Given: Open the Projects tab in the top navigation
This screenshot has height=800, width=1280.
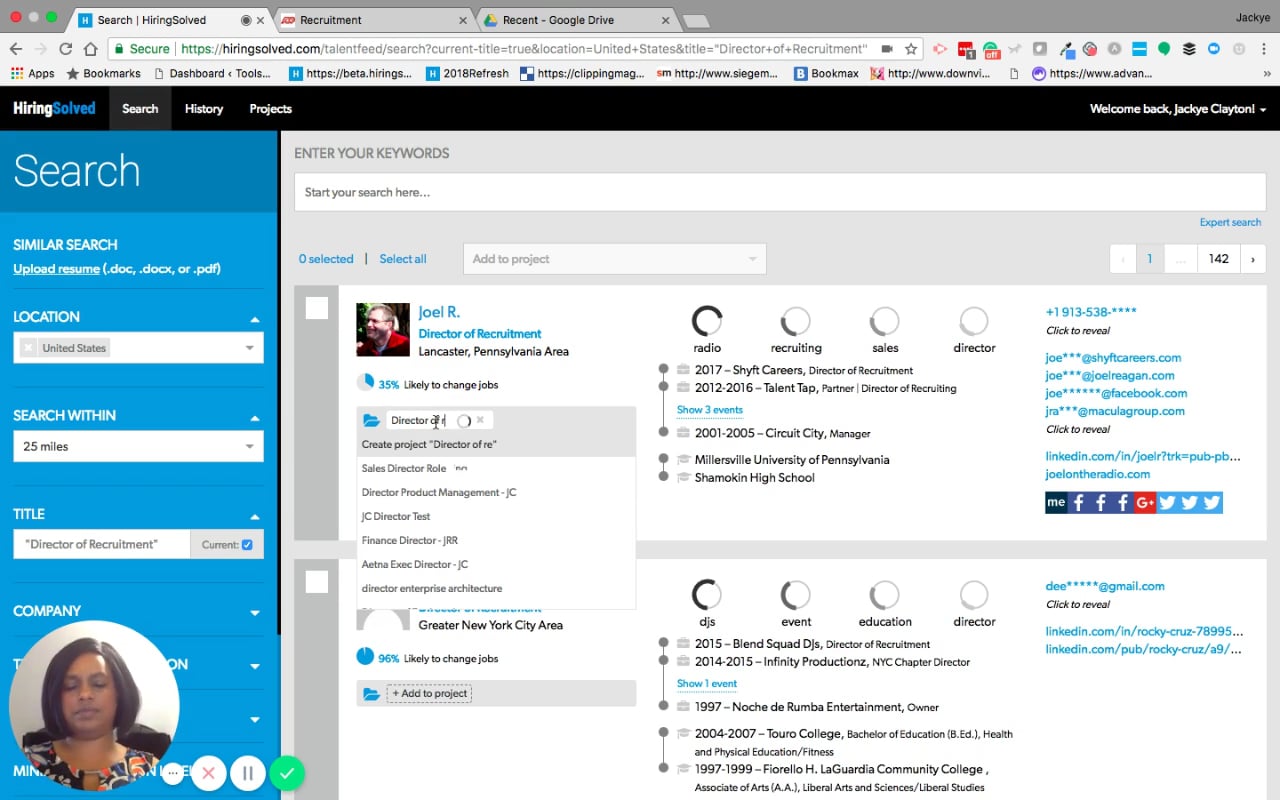Looking at the screenshot, I should (x=271, y=109).
